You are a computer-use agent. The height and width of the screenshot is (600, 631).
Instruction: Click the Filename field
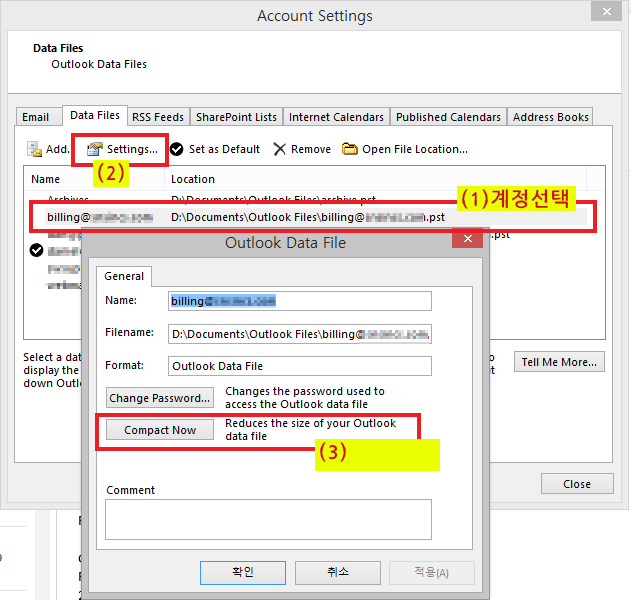click(x=300, y=334)
